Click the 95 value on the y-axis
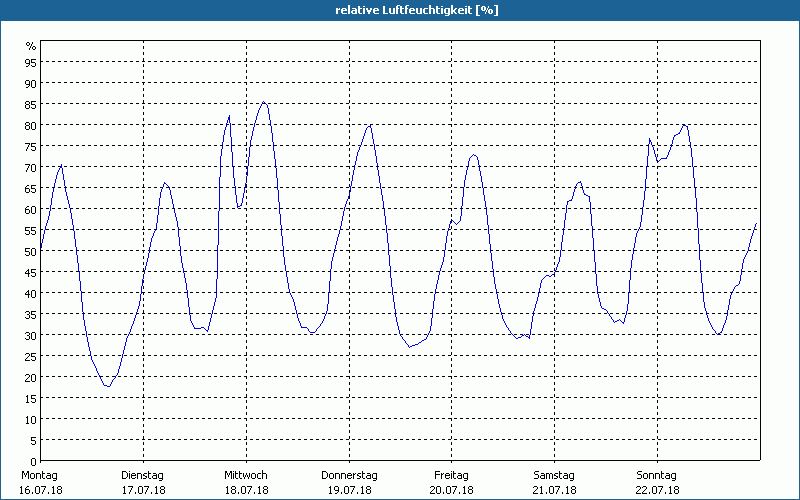This screenshot has width=800, height=500. click(x=31, y=62)
